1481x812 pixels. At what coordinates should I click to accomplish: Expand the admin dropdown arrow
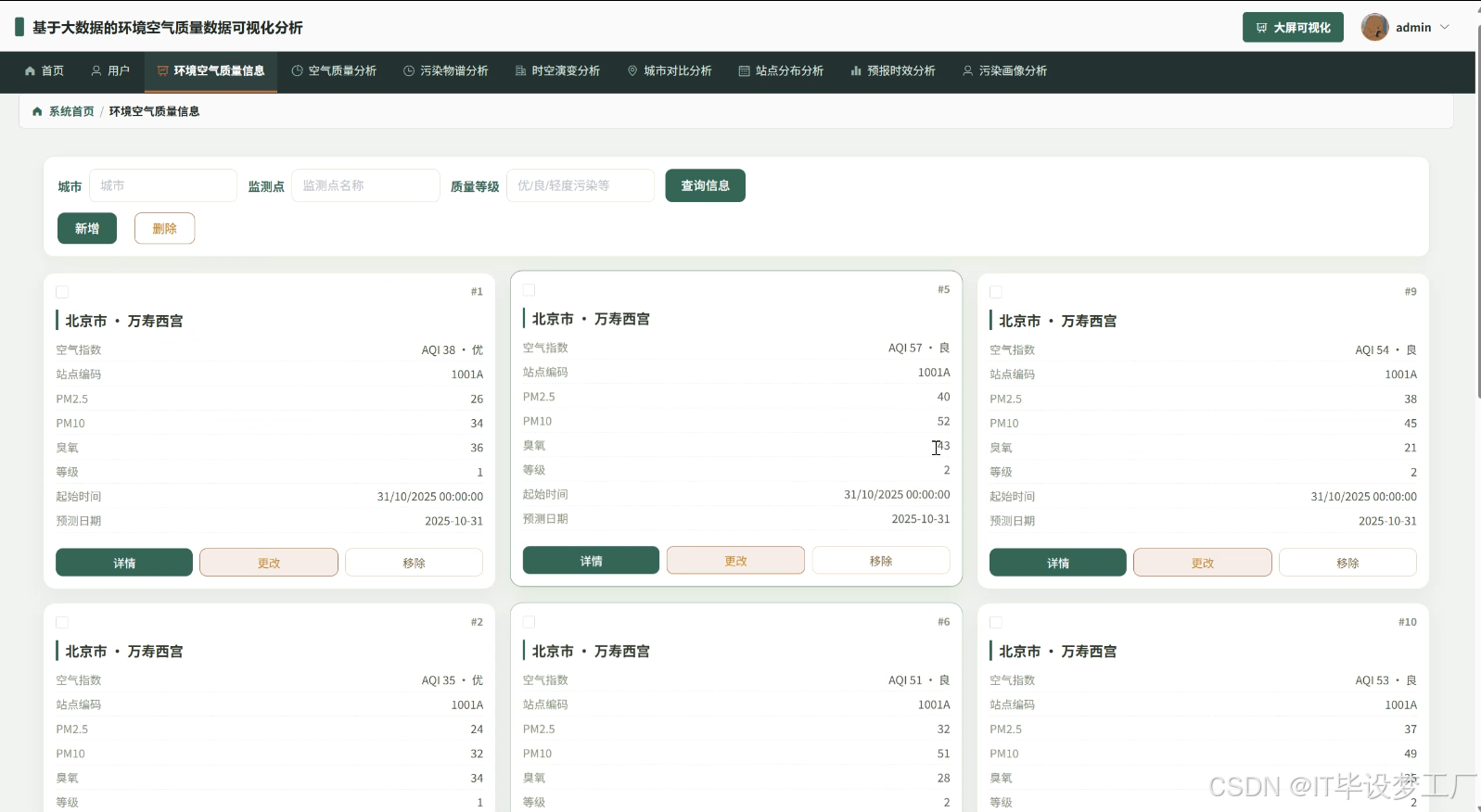[1445, 28]
